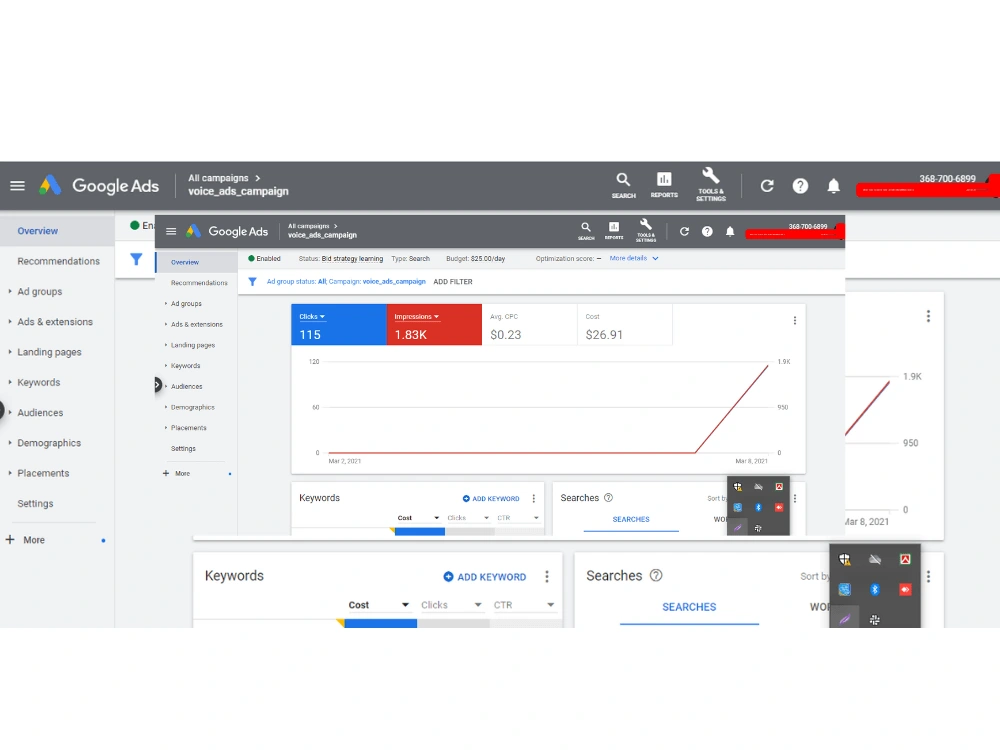Open chart card three-dot menu on larger background page
This screenshot has width=1000, height=750.
928,316
